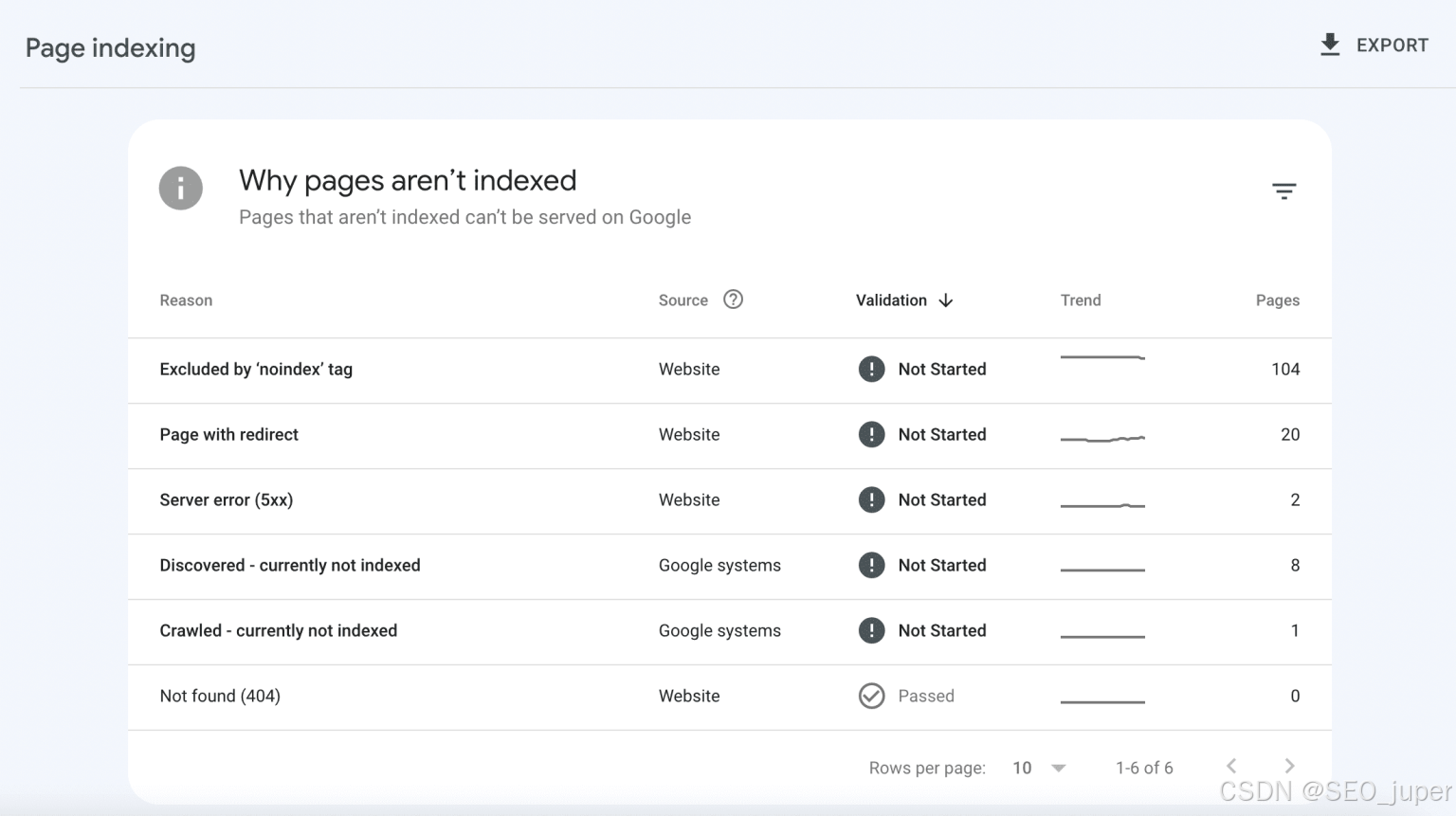Click the Pages column header
Image resolution: width=1456 pixels, height=816 pixels.
click(1277, 300)
